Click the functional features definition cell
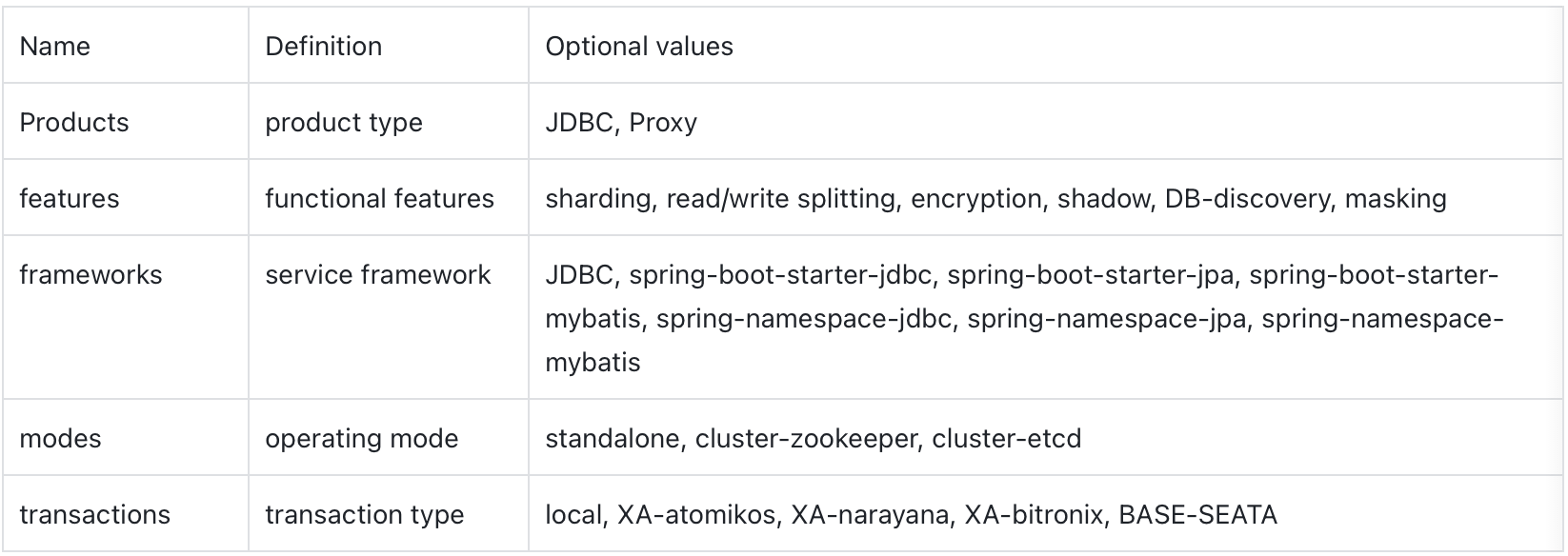This screenshot has width=1568, height=556. pos(389,198)
